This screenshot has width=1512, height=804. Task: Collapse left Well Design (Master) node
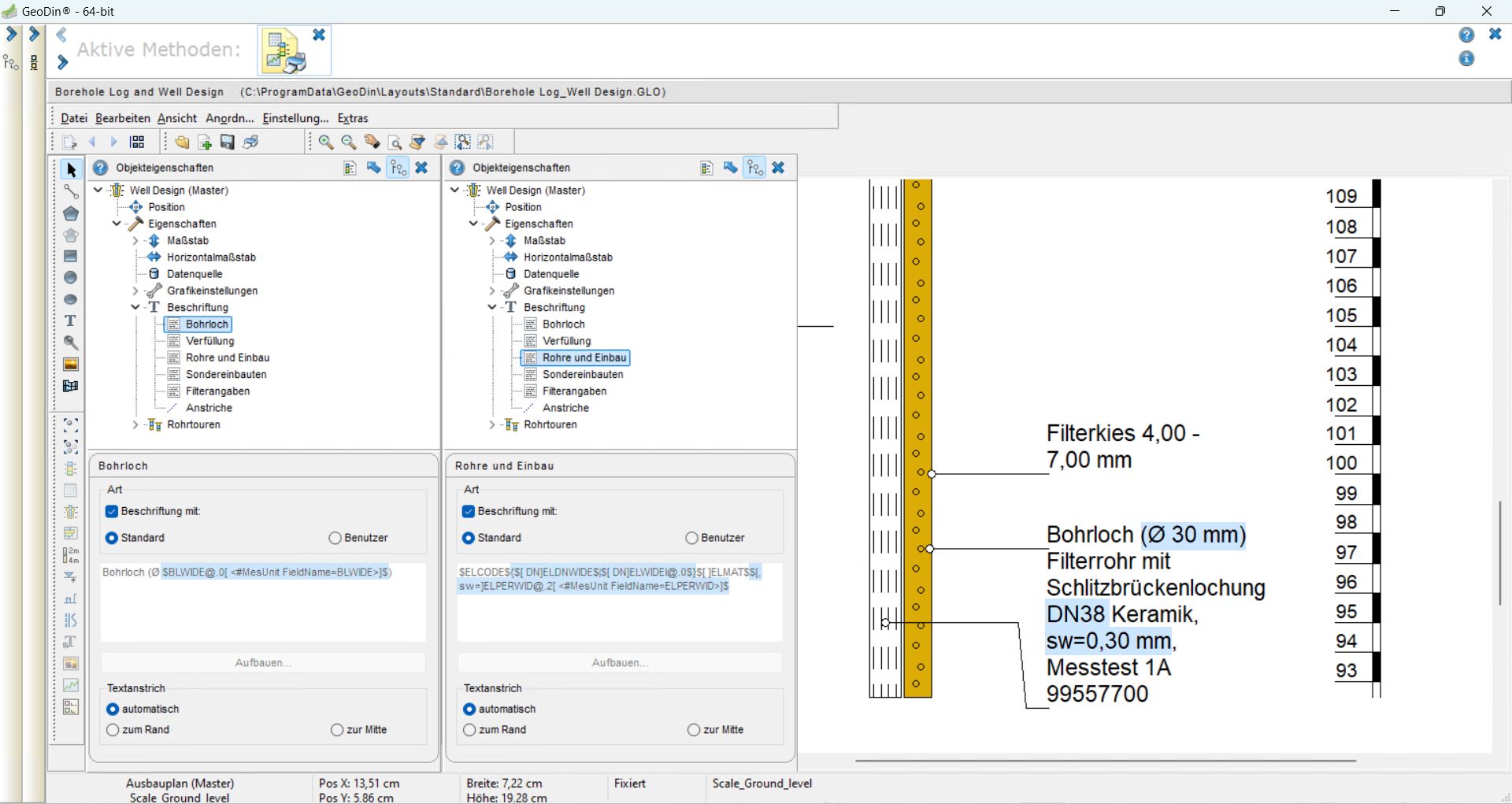(x=98, y=190)
